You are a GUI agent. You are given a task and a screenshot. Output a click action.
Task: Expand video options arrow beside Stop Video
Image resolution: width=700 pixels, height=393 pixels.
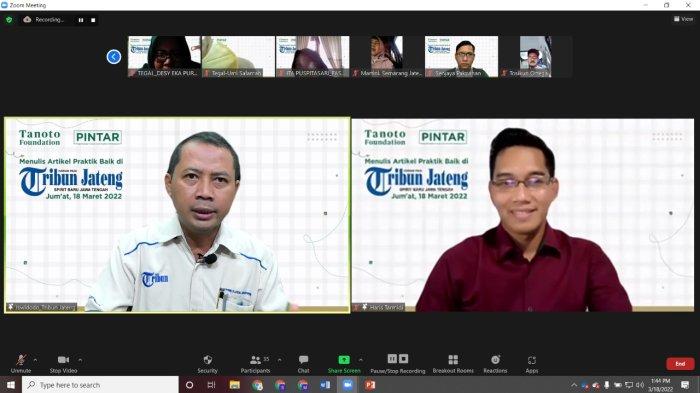click(x=80, y=360)
